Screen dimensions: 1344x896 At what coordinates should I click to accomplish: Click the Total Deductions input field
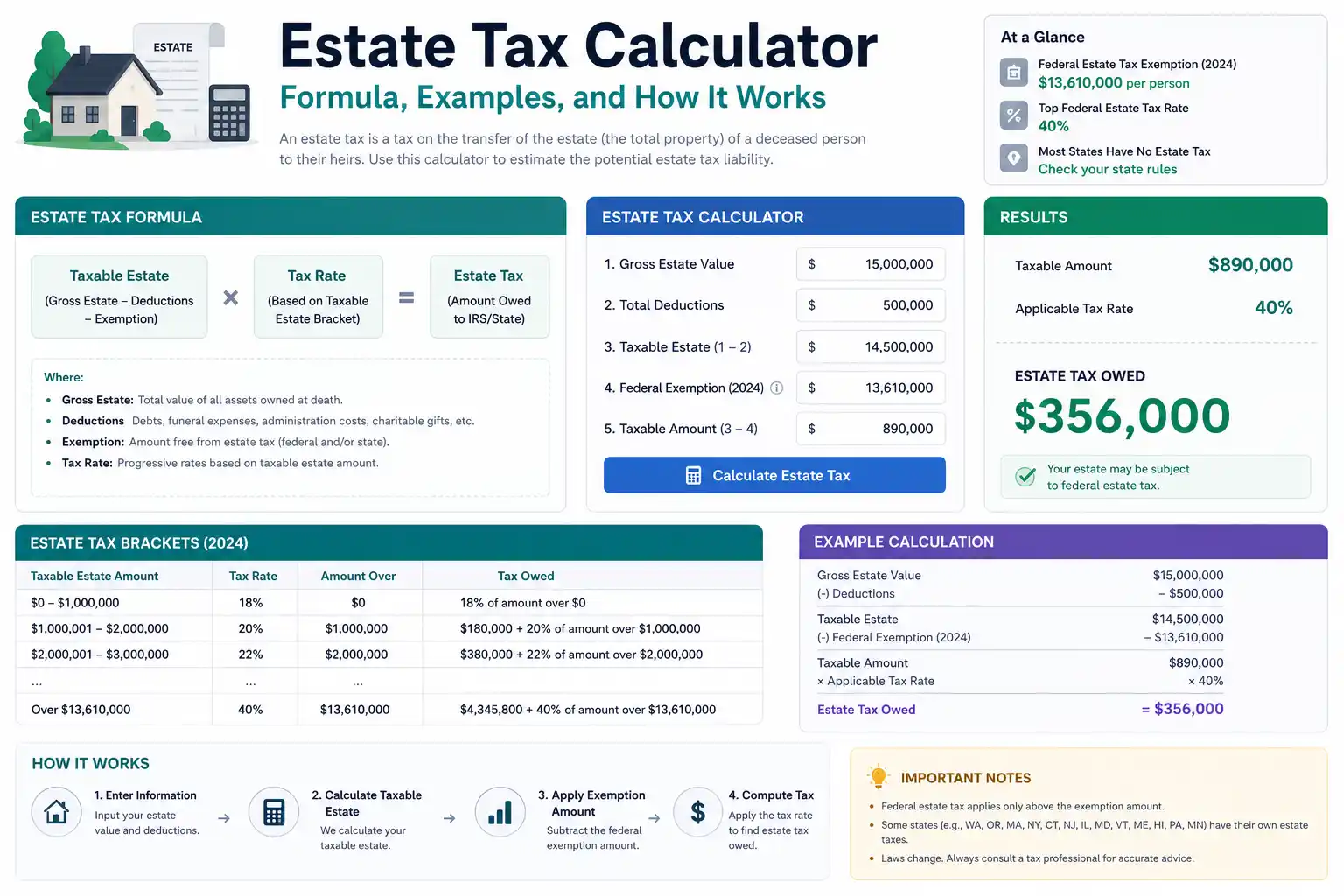(871, 305)
